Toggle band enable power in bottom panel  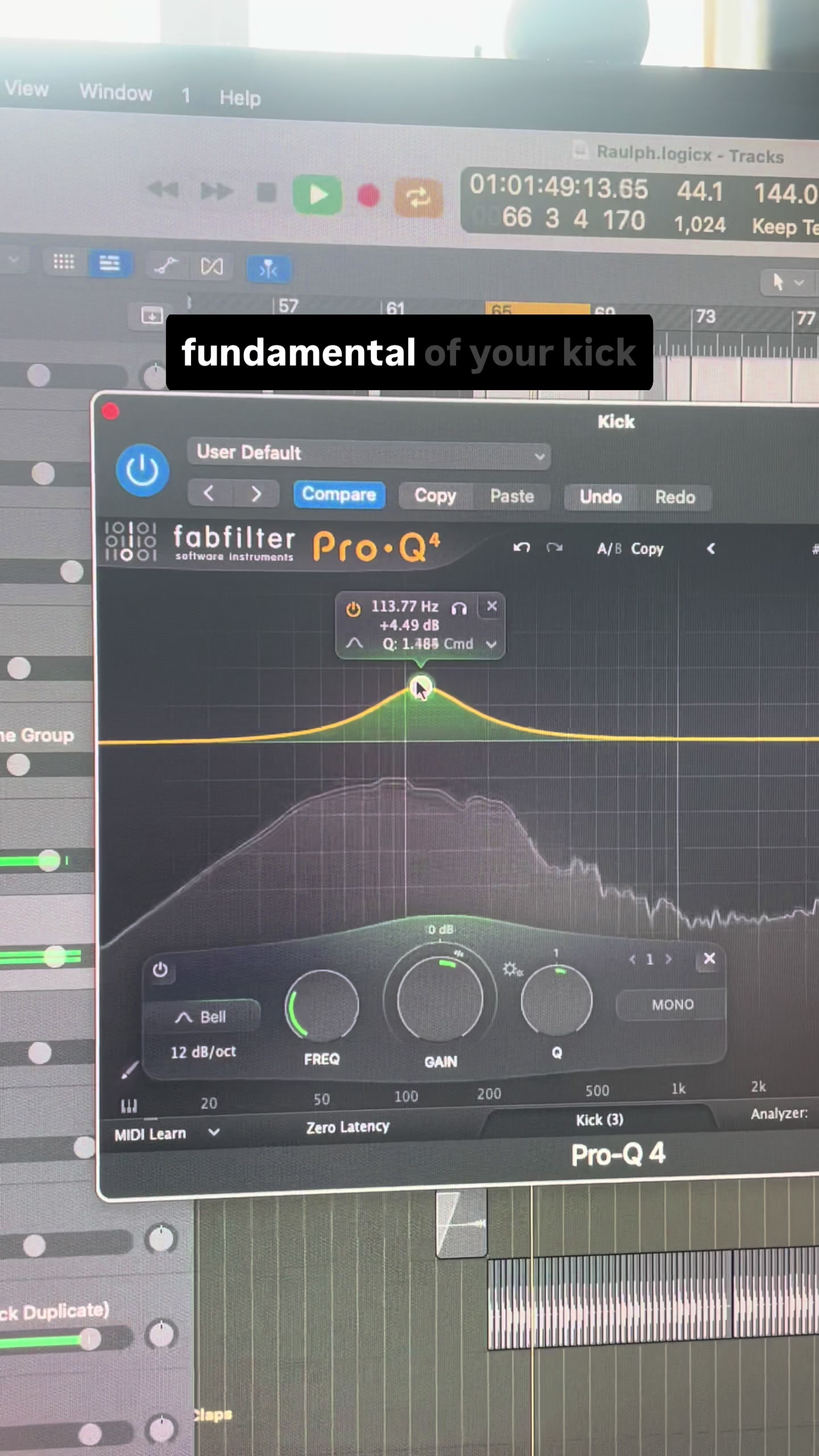(160, 970)
